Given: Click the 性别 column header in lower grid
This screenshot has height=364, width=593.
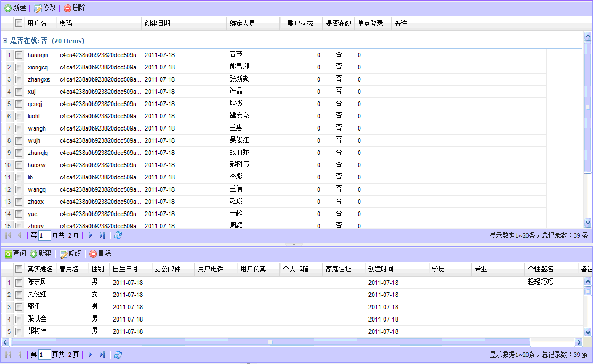Looking at the screenshot, I should coord(99,269).
